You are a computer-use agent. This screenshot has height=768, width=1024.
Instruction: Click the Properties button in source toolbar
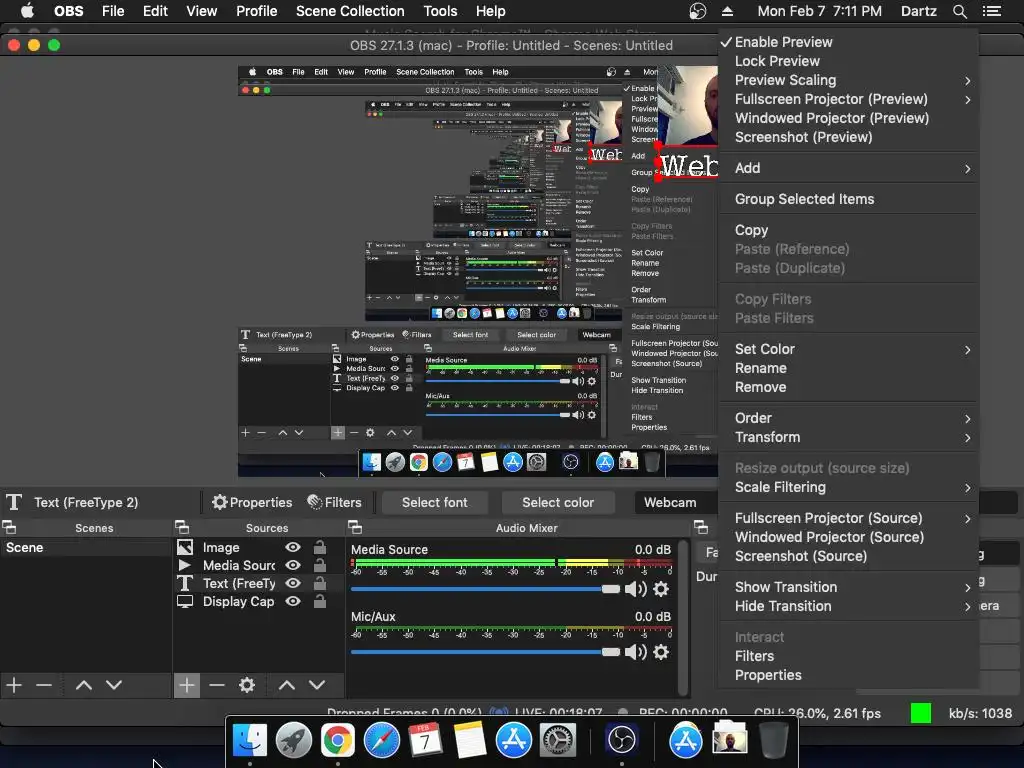252,502
